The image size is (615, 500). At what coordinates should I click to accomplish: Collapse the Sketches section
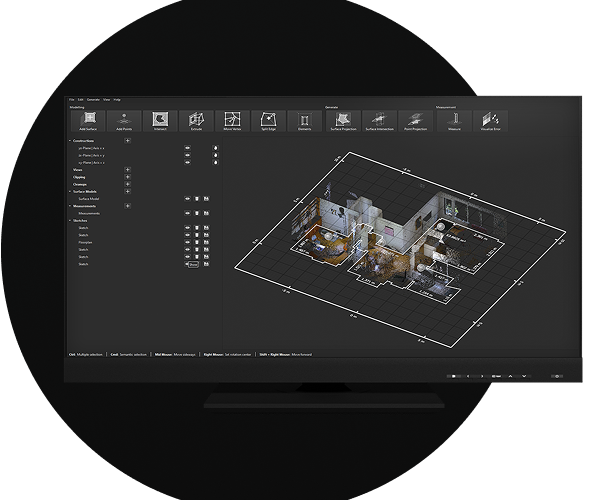click(x=69, y=221)
